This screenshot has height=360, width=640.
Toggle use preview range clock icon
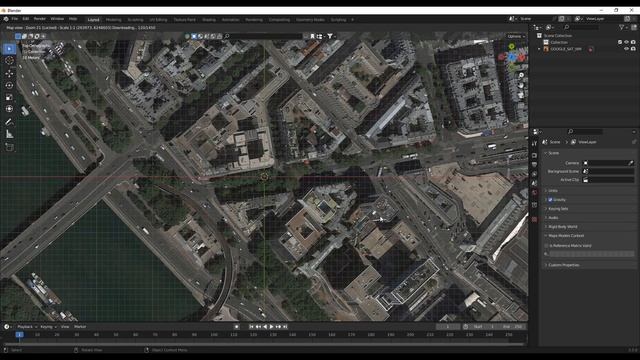pos(466,327)
